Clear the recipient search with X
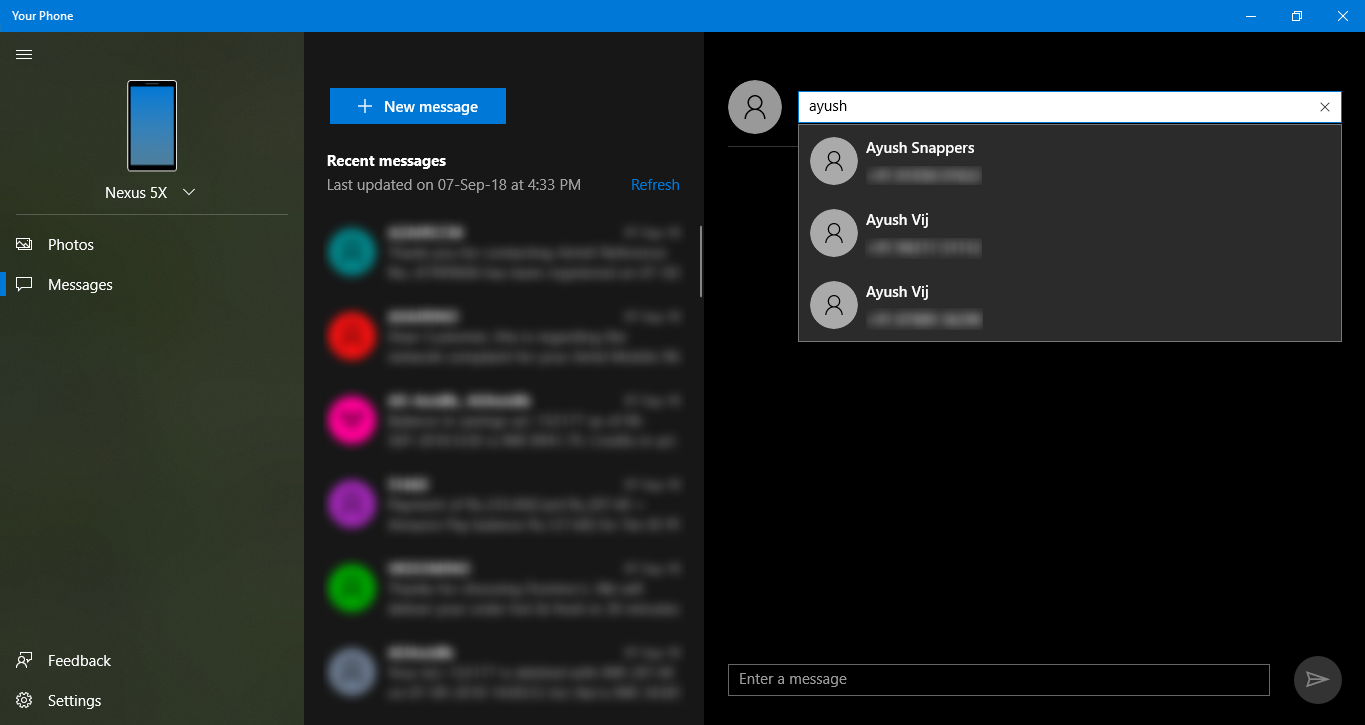Image resolution: width=1365 pixels, height=725 pixels. coord(1325,107)
